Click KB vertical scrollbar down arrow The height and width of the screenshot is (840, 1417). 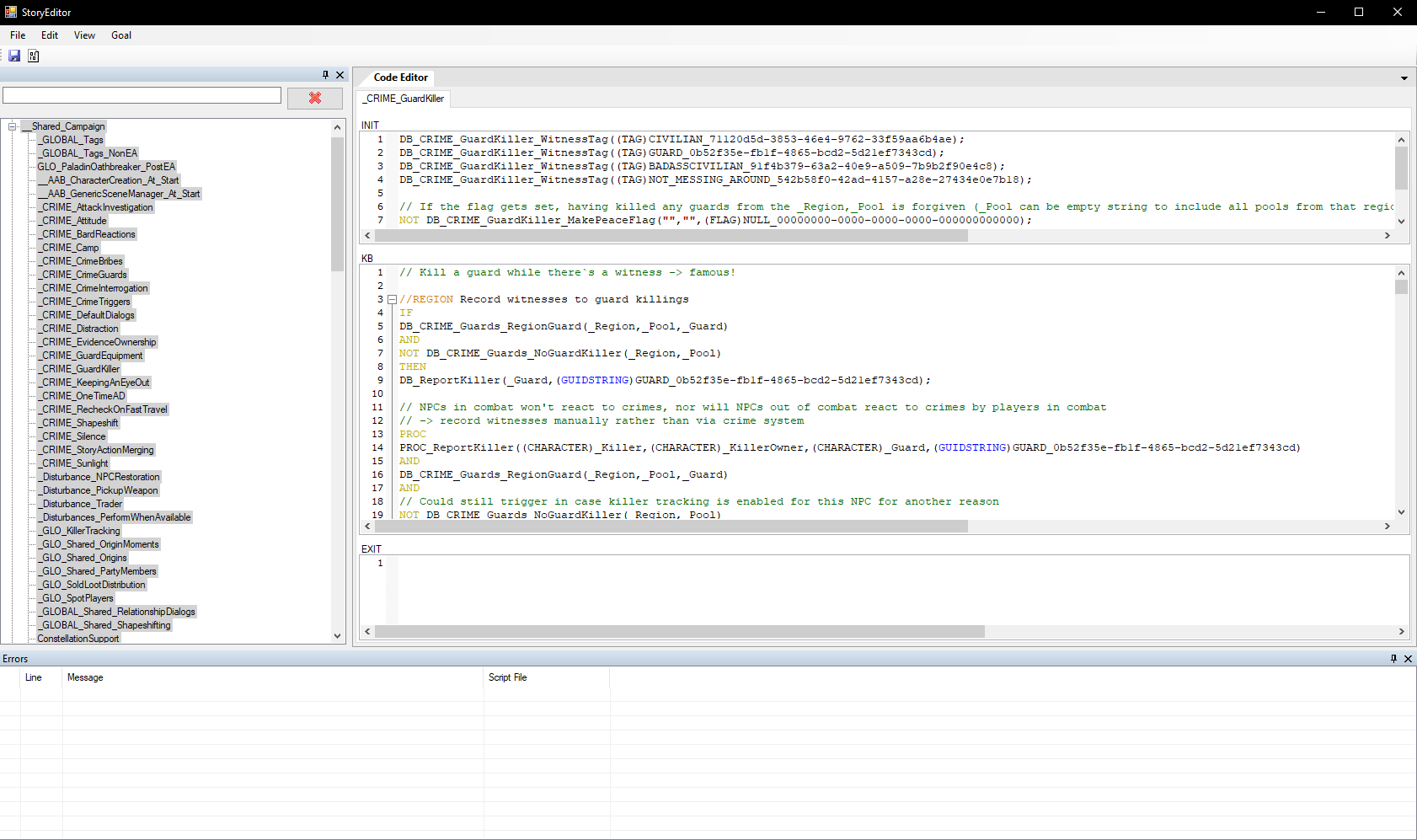point(1402,512)
